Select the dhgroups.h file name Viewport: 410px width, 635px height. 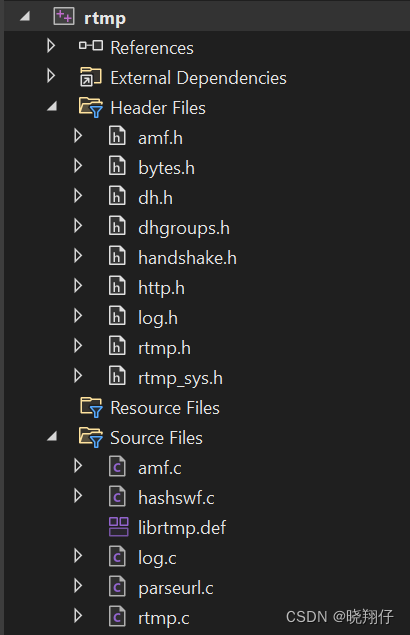[184, 228]
